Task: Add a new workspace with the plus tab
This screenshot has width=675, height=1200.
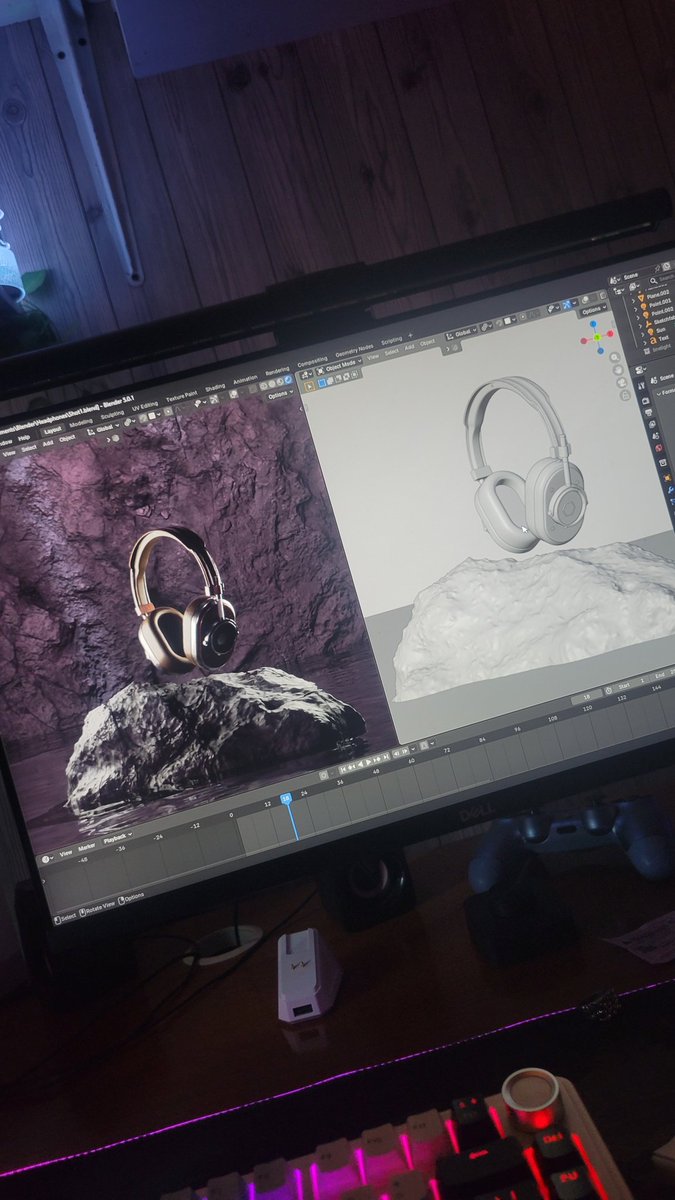Action: coord(410,335)
